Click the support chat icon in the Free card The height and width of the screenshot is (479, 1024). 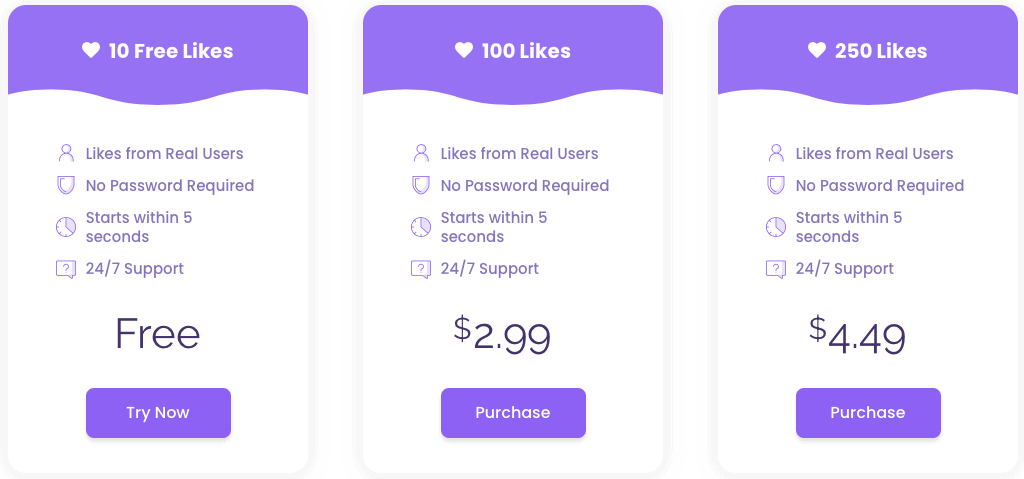click(x=66, y=269)
